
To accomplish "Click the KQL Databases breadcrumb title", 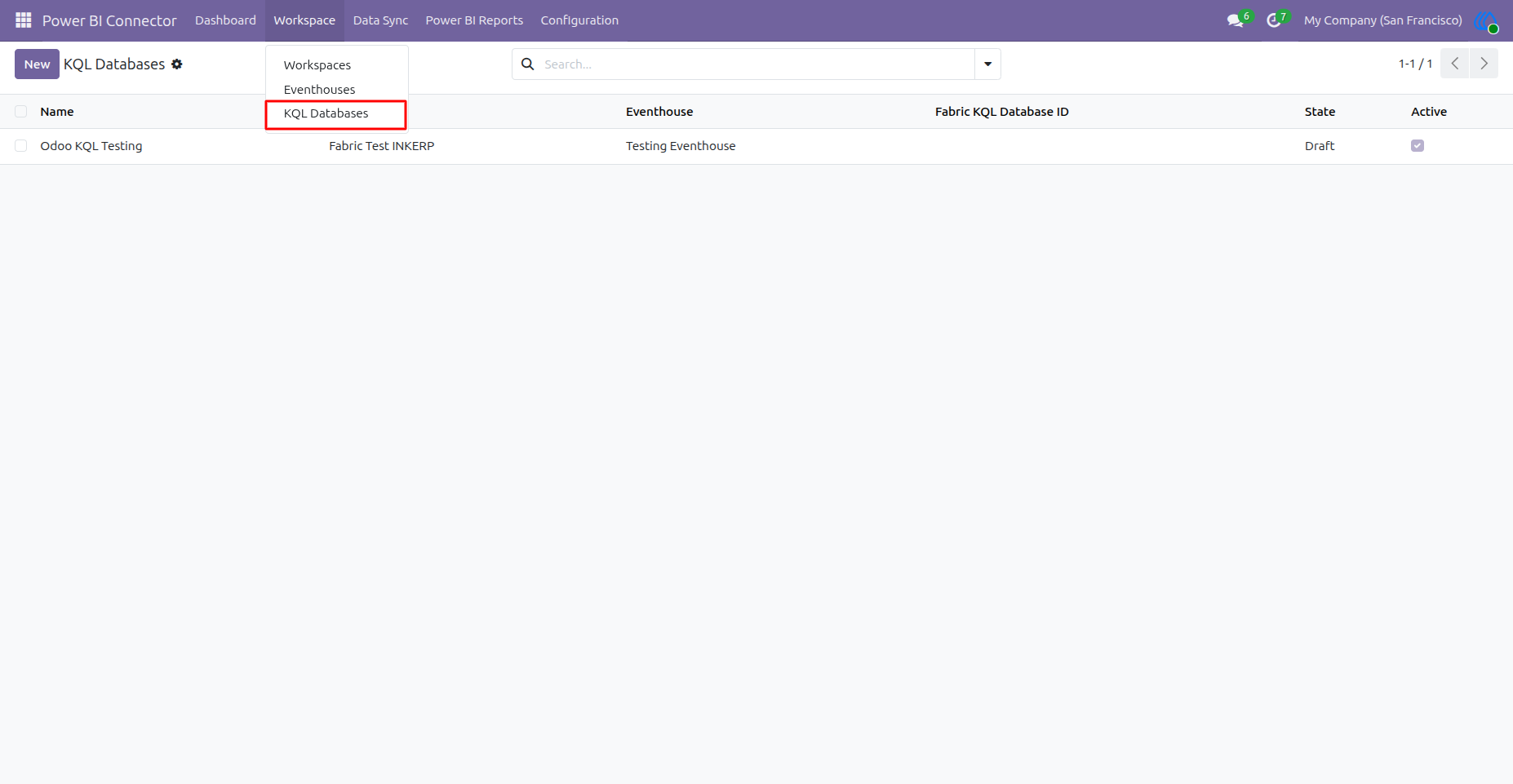I will tap(114, 64).
